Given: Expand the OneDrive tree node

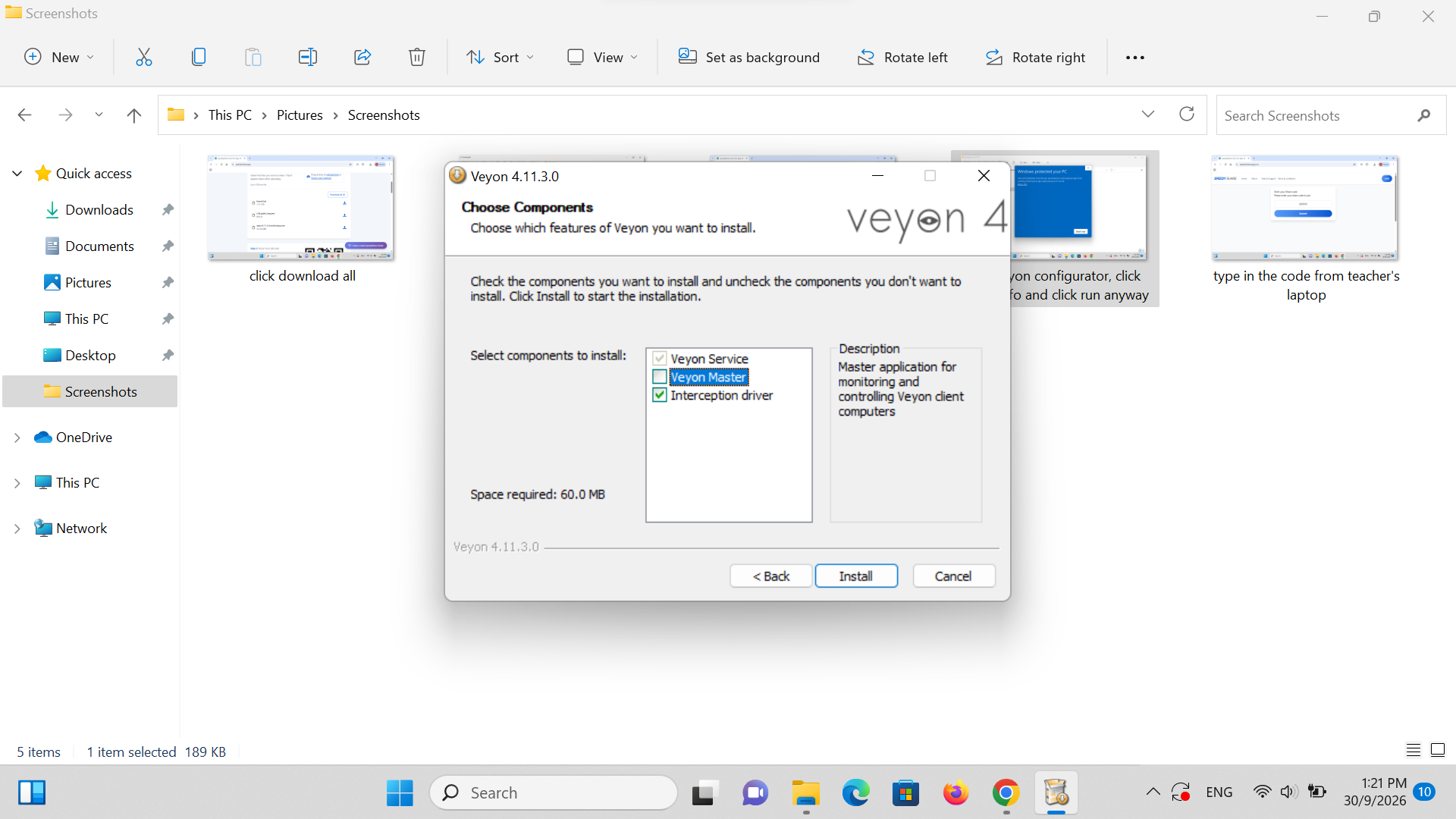Looking at the screenshot, I should (17, 438).
